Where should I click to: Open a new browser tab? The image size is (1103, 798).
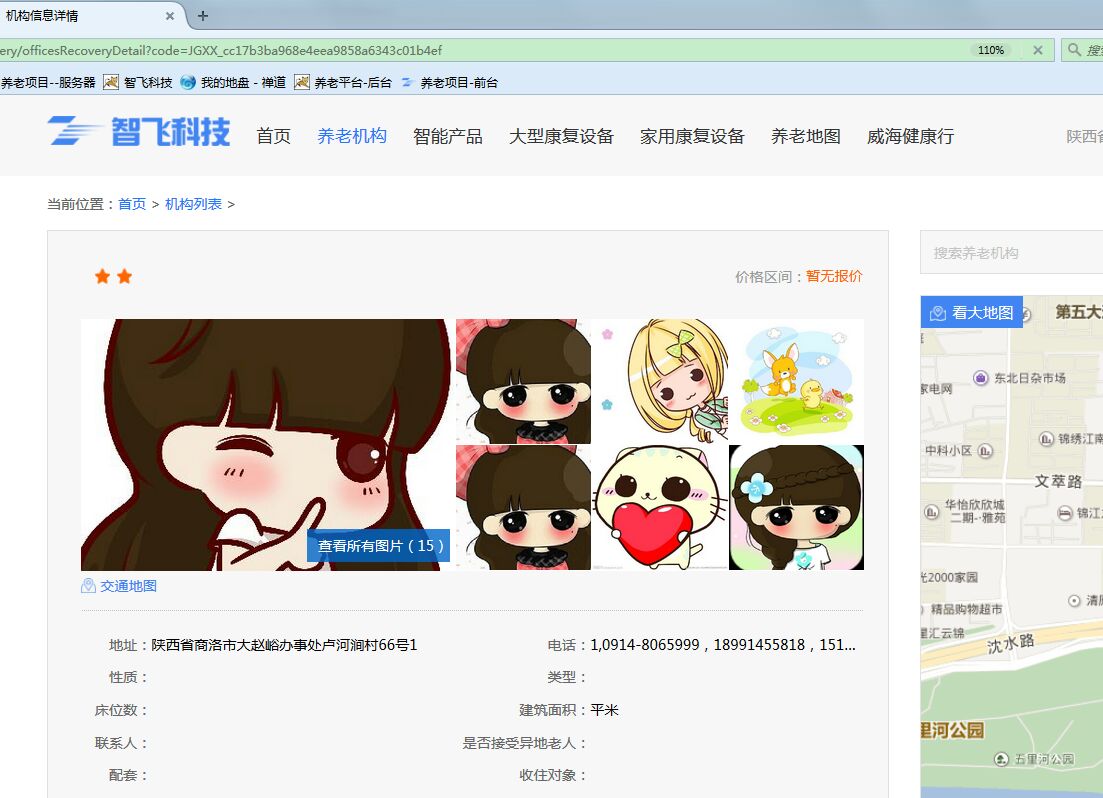coord(203,16)
